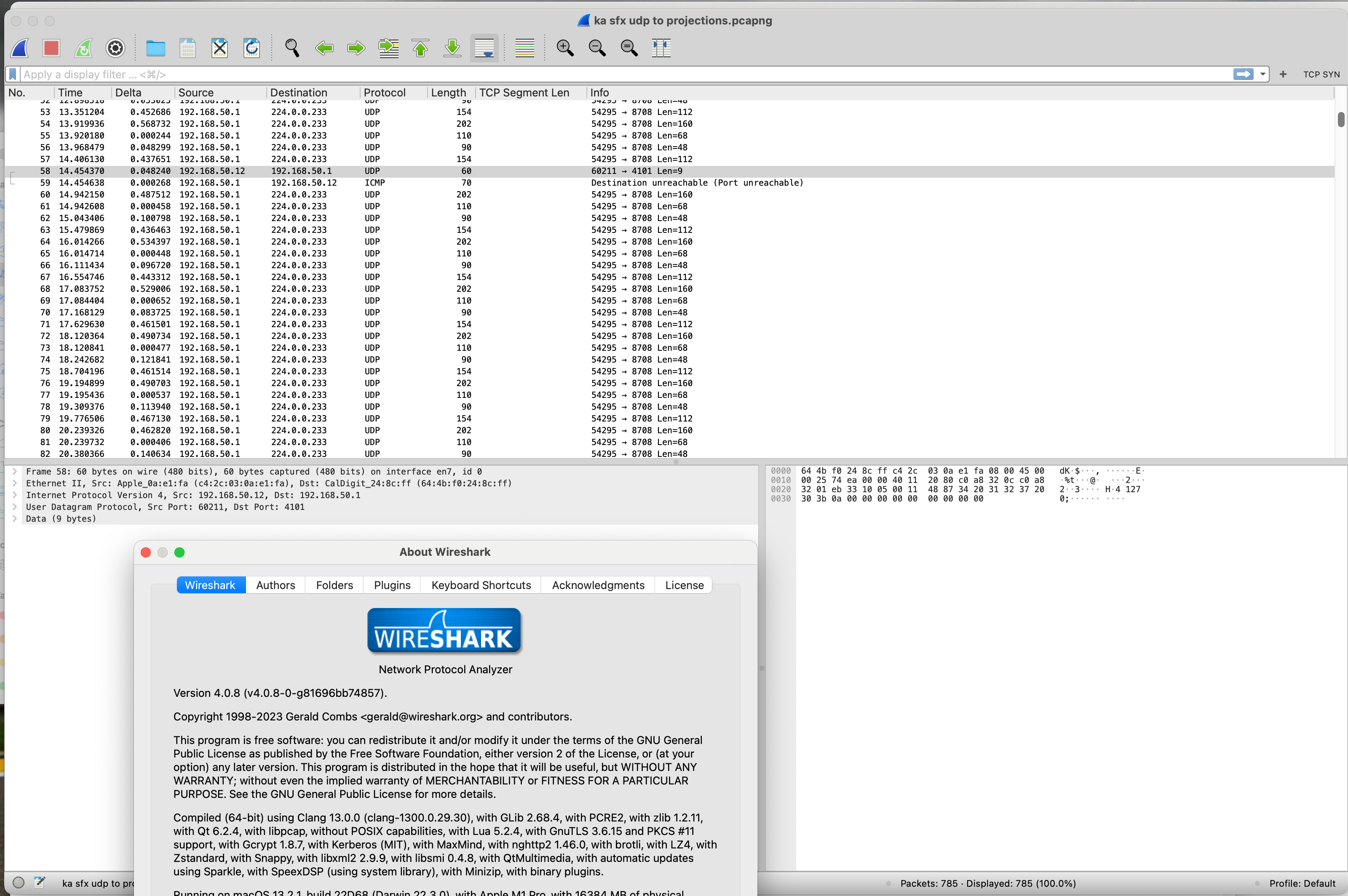Open capture options gear icon

[115, 48]
